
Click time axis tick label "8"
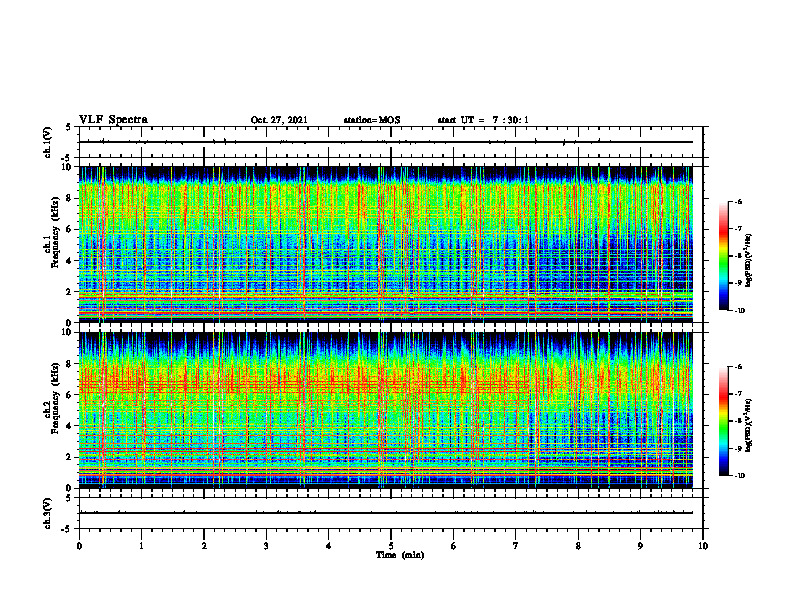point(578,546)
